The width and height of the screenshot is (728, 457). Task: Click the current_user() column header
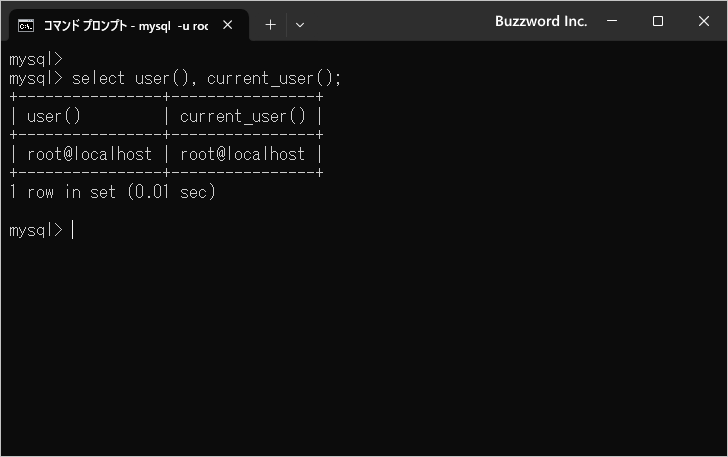[x=243, y=116]
